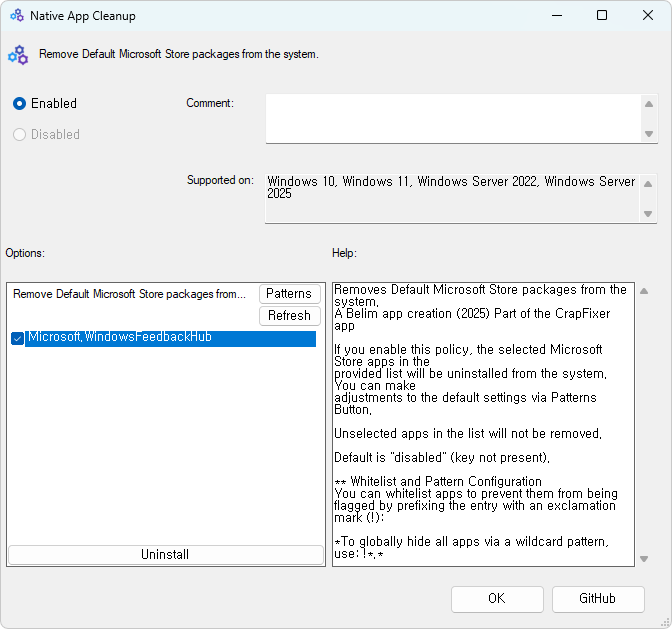Select the Microsoft.WindowsFeedbackHub list entry
The width and height of the screenshot is (672, 629).
click(170, 338)
